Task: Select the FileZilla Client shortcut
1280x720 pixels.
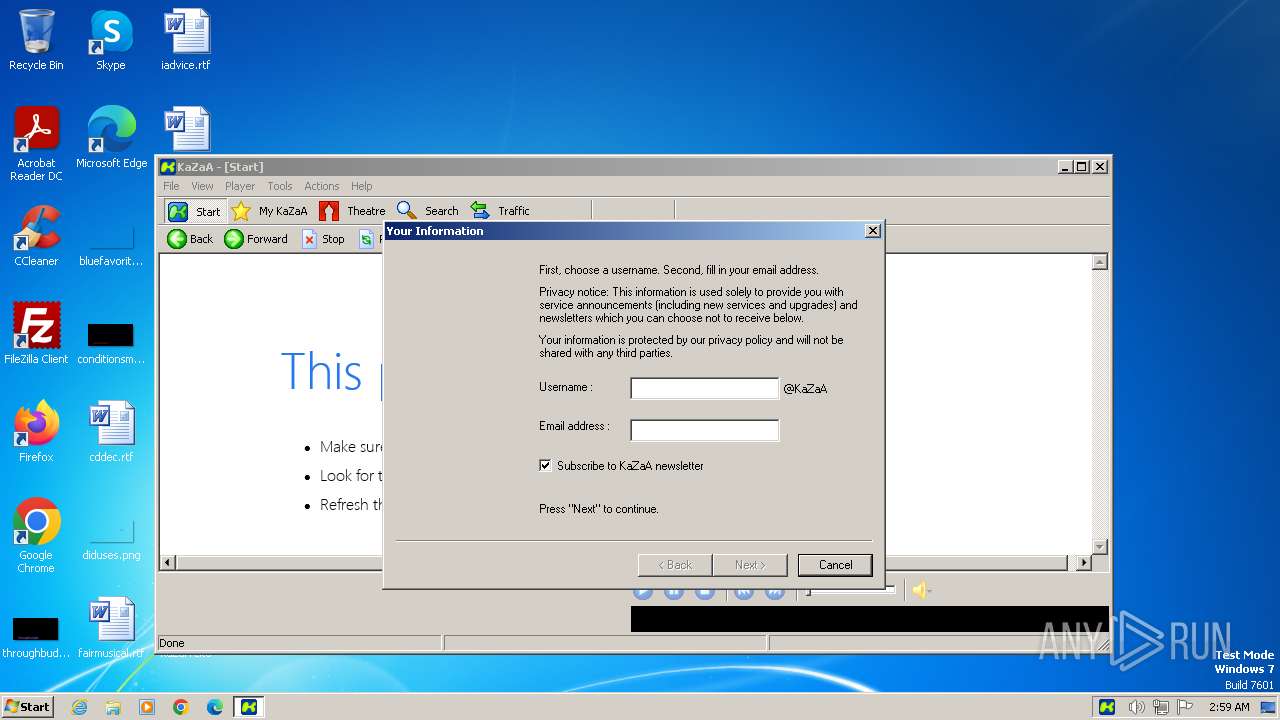Action: pos(36,334)
